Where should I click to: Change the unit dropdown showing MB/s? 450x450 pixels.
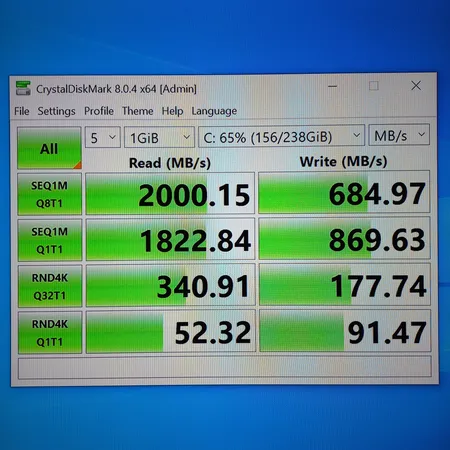tap(399, 135)
